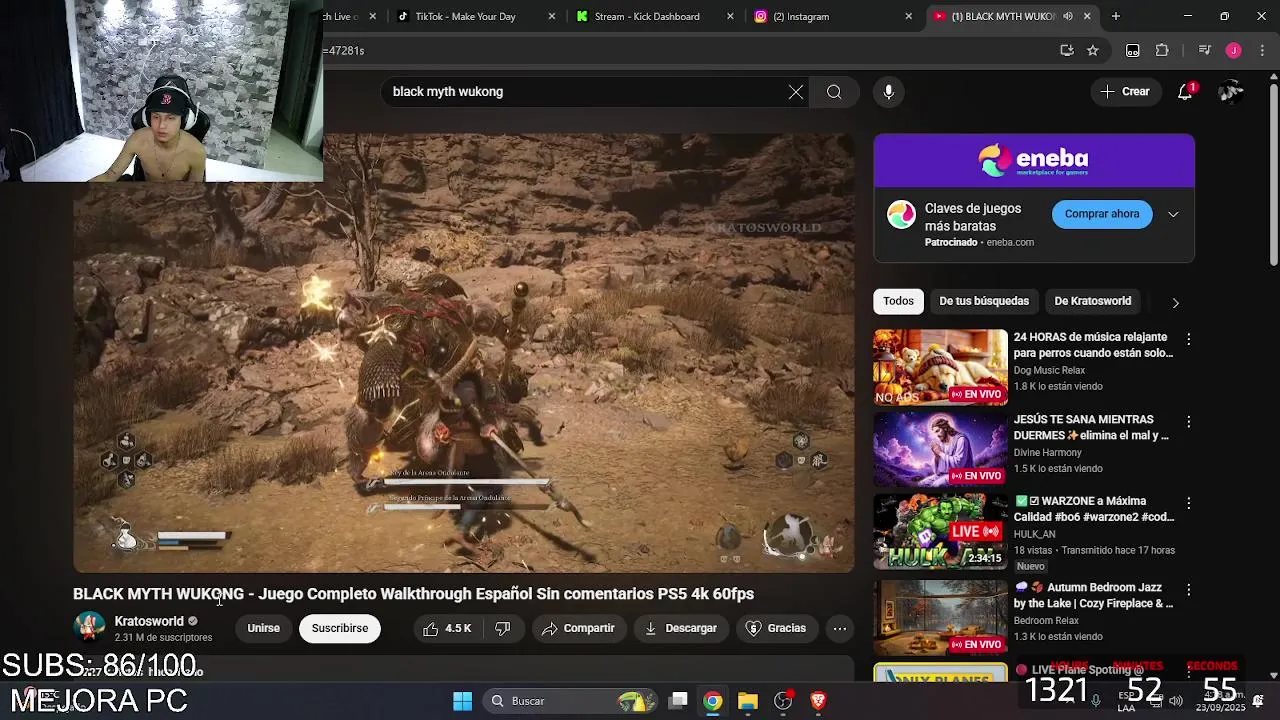Mute the YouTube tab via speaker icon
The width and height of the screenshot is (1280, 720).
point(1068,16)
